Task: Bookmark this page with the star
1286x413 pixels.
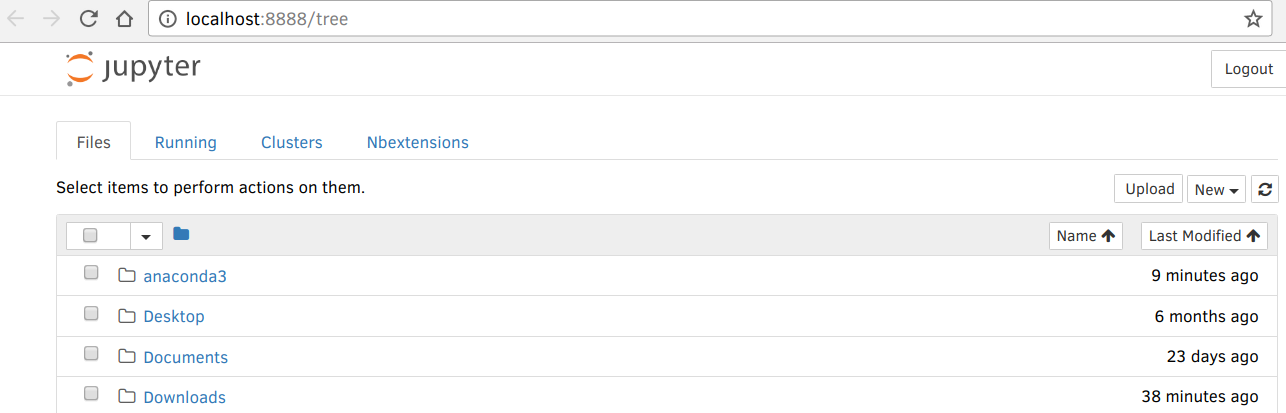Action: pos(1253,18)
